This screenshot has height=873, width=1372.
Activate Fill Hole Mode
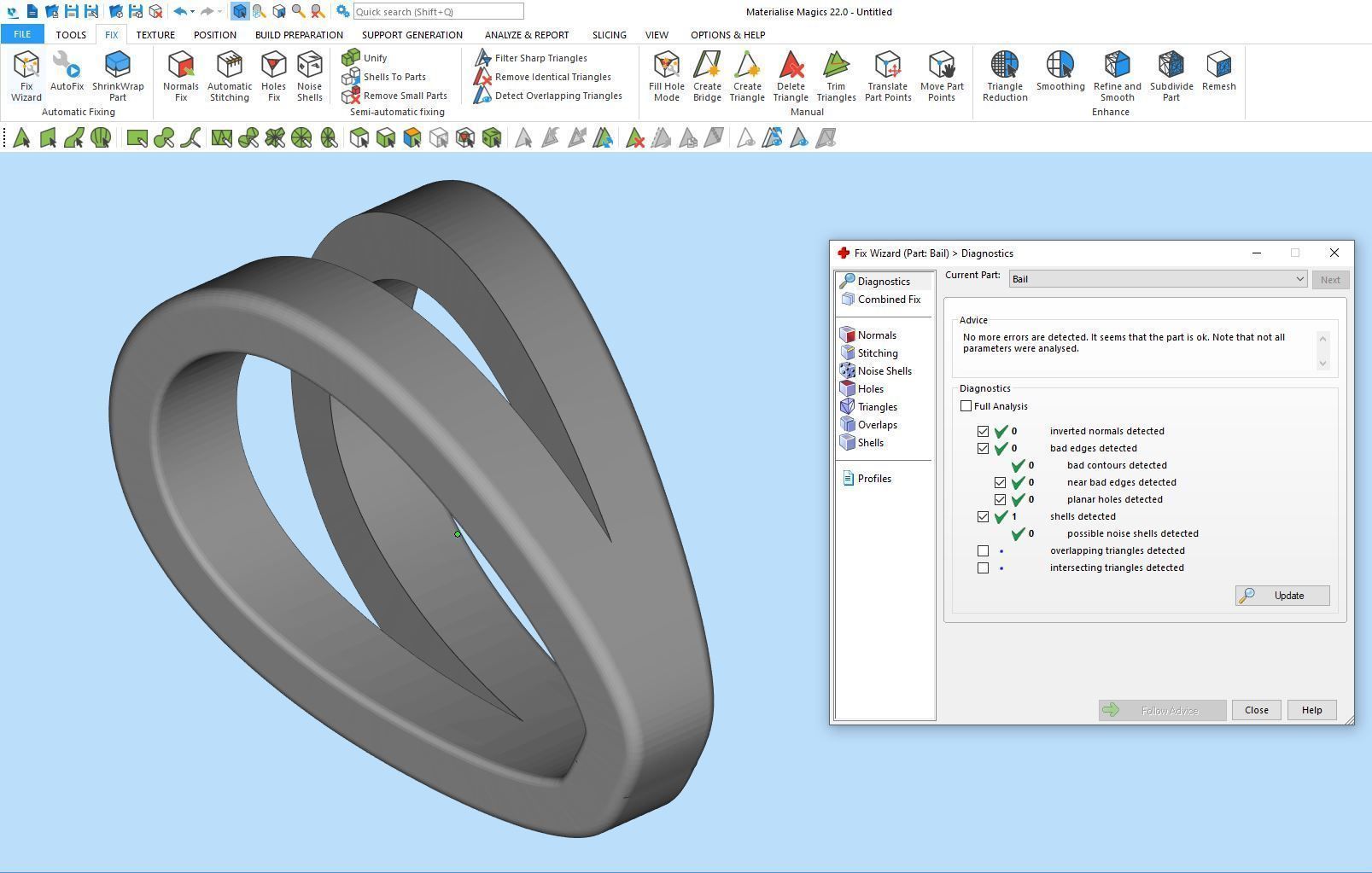point(667,76)
